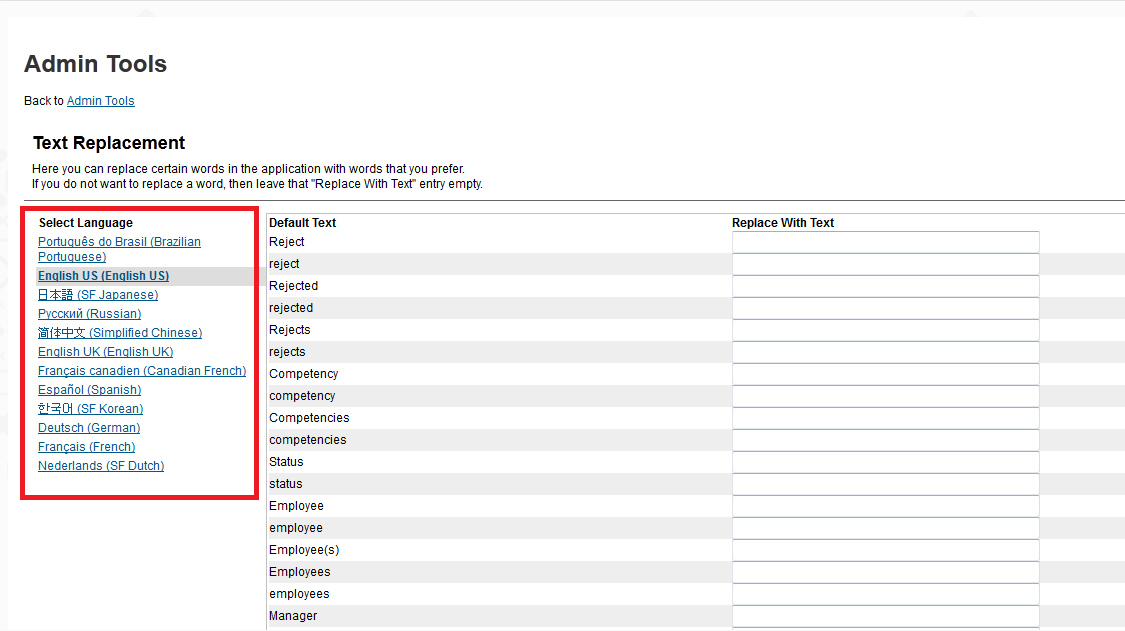This screenshot has height=631, width=1125.
Task: Select Français (French) language
Action: point(87,447)
